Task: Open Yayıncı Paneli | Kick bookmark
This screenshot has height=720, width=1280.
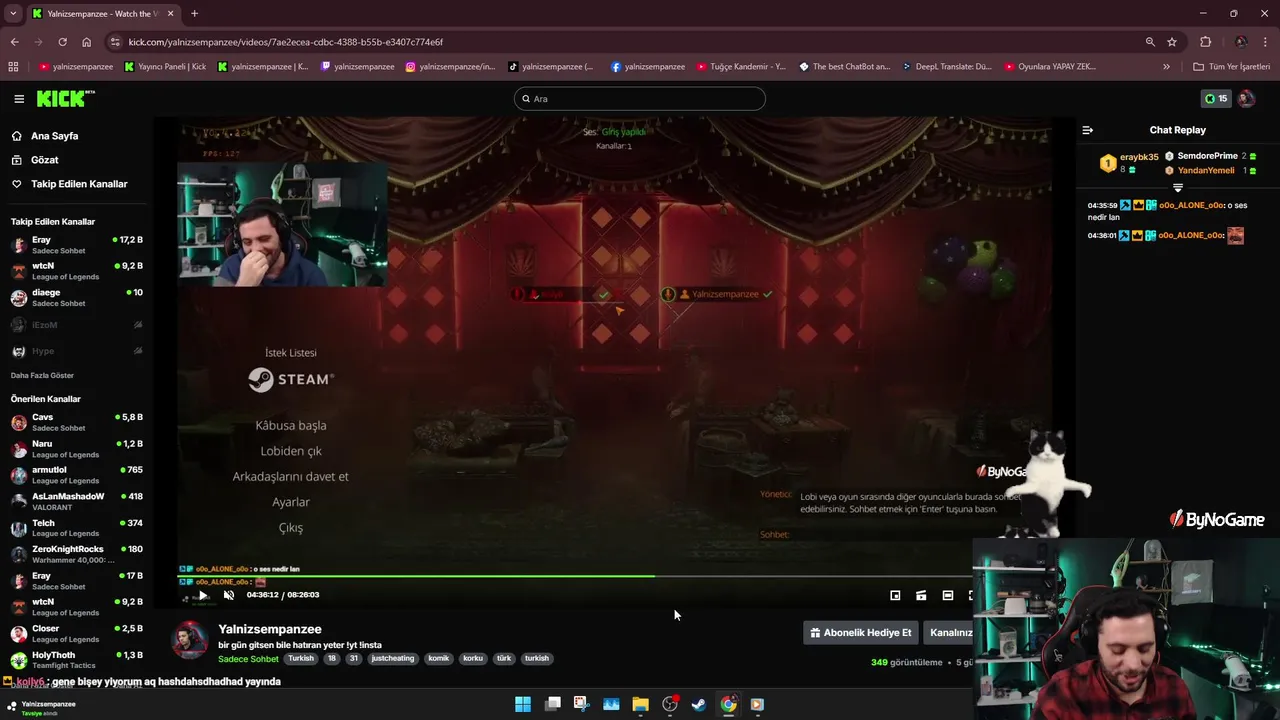Action: 165,67
